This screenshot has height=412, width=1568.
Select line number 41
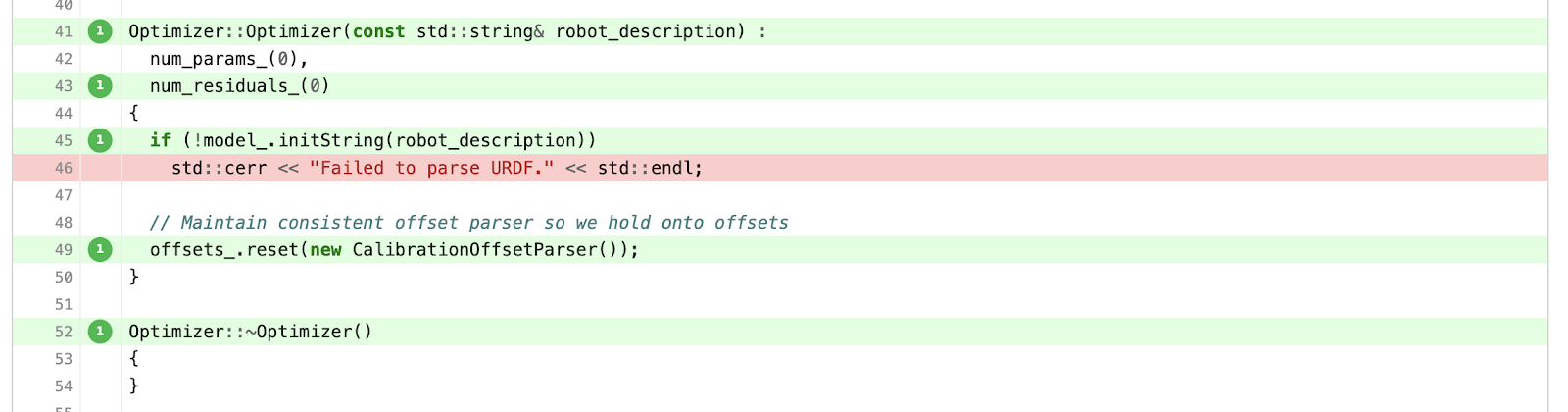tap(64, 31)
